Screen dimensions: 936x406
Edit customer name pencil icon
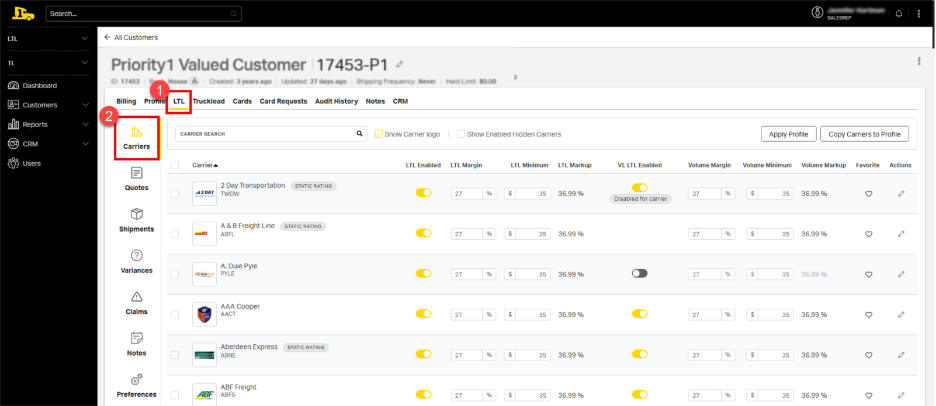pos(399,64)
